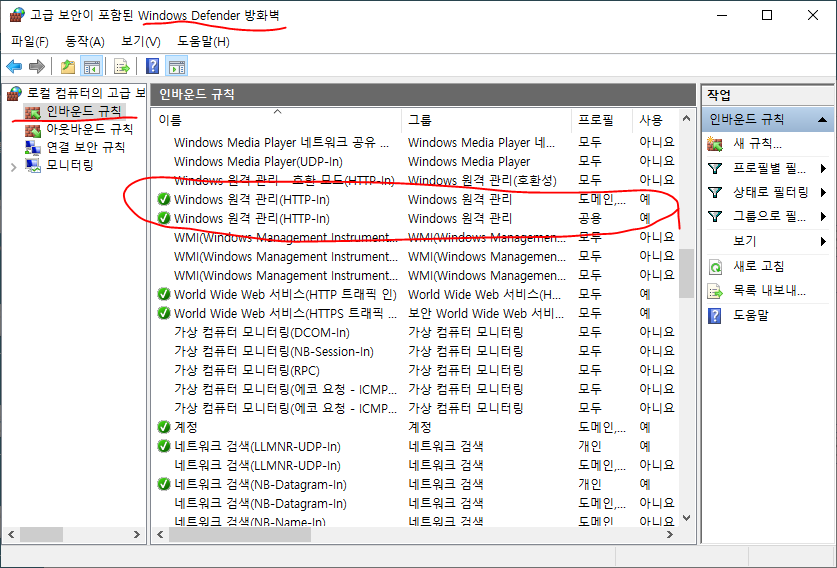Select the Windows 원격 관리(HTTP-In) 공용 profile rule
This screenshot has height=568, width=837.
pos(416,218)
